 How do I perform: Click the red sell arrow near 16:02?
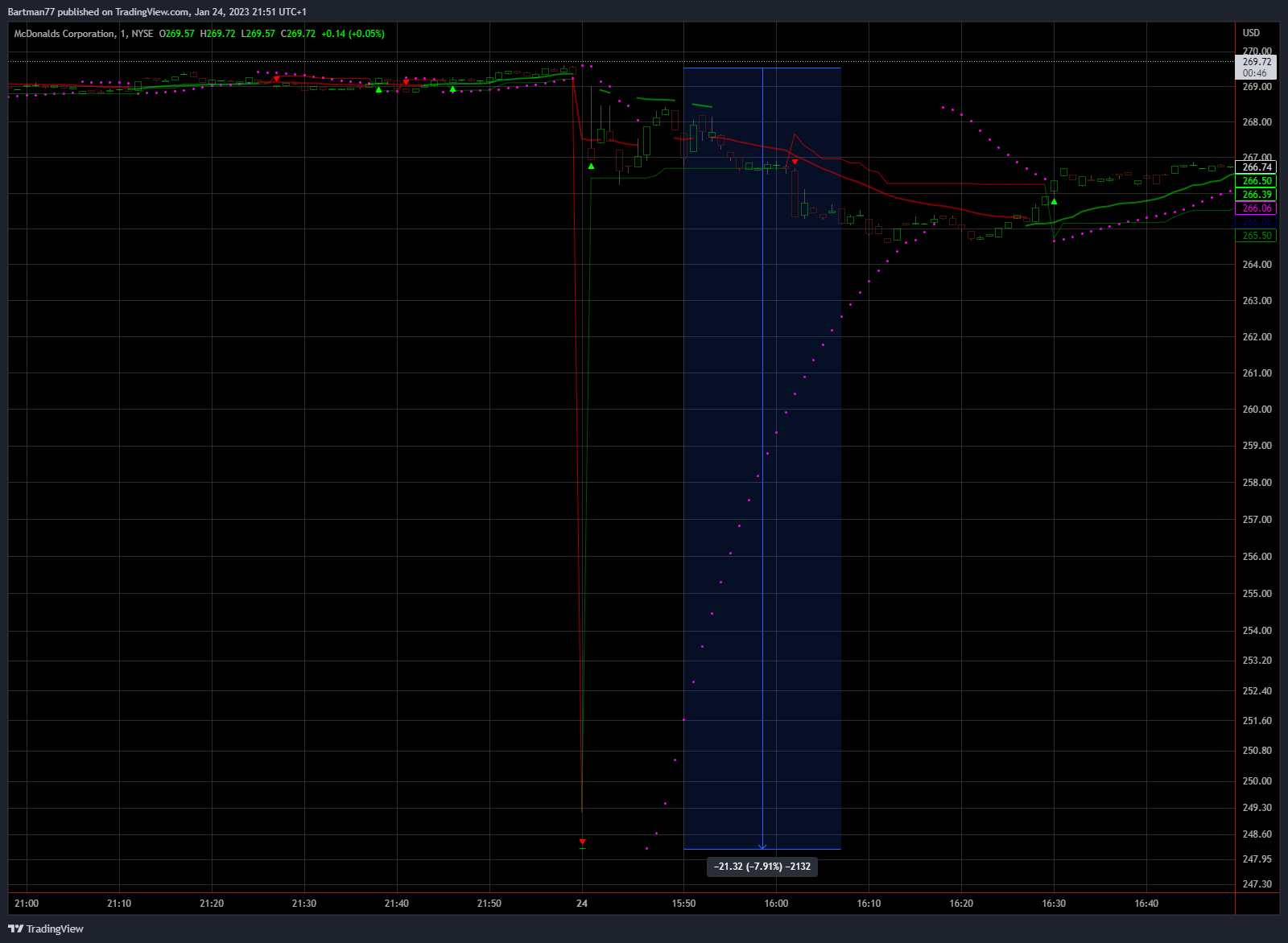[x=795, y=162]
